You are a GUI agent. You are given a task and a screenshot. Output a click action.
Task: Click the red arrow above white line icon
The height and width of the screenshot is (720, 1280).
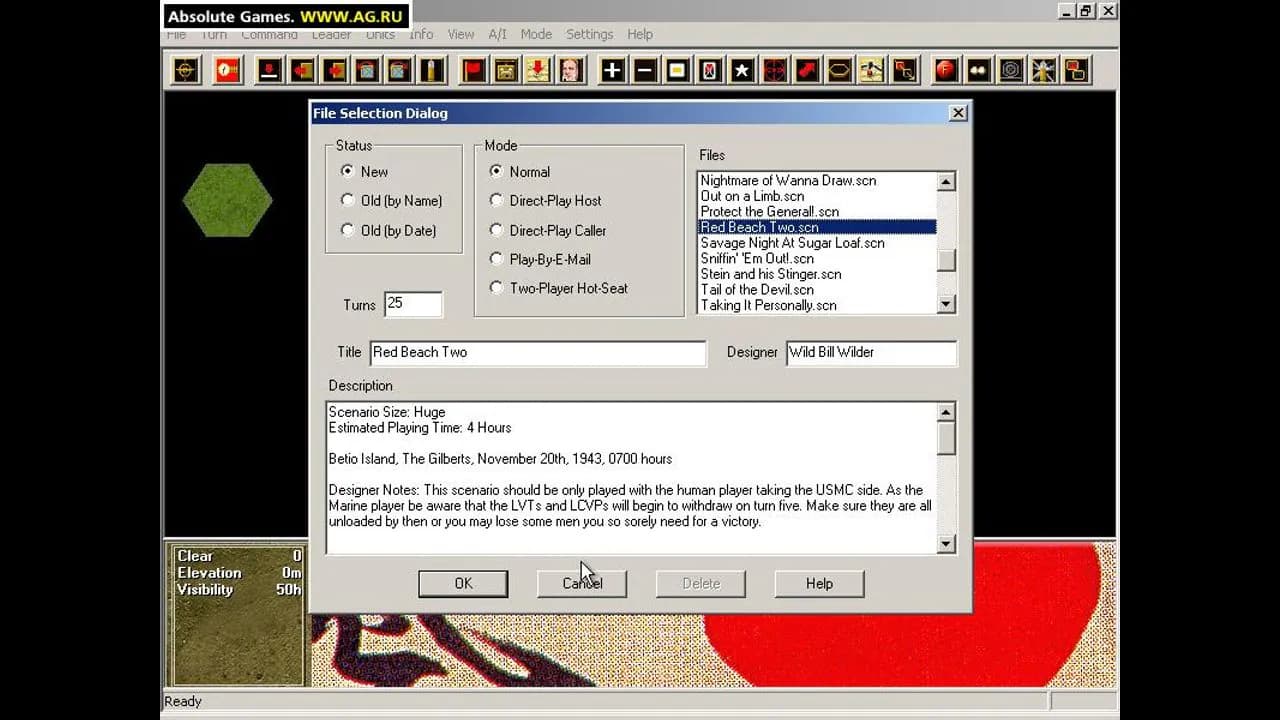click(x=269, y=70)
